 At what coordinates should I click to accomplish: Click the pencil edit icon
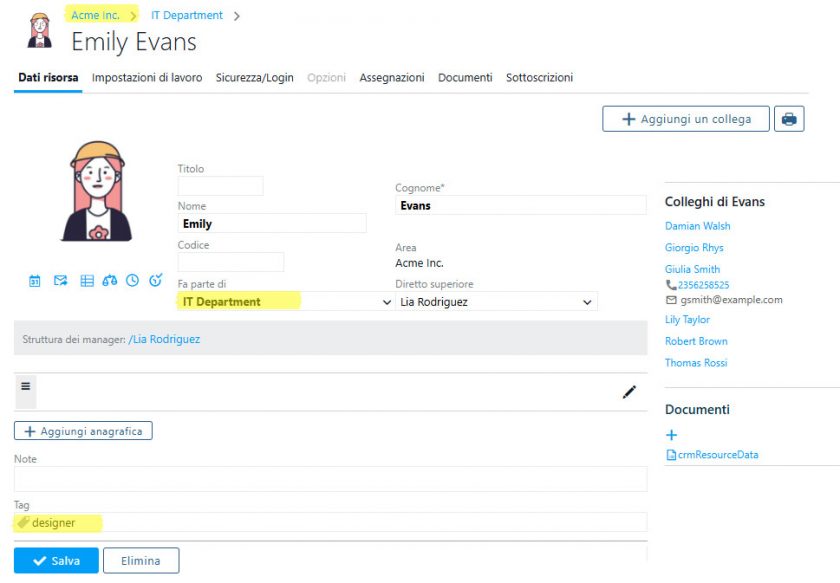pyautogui.click(x=629, y=392)
